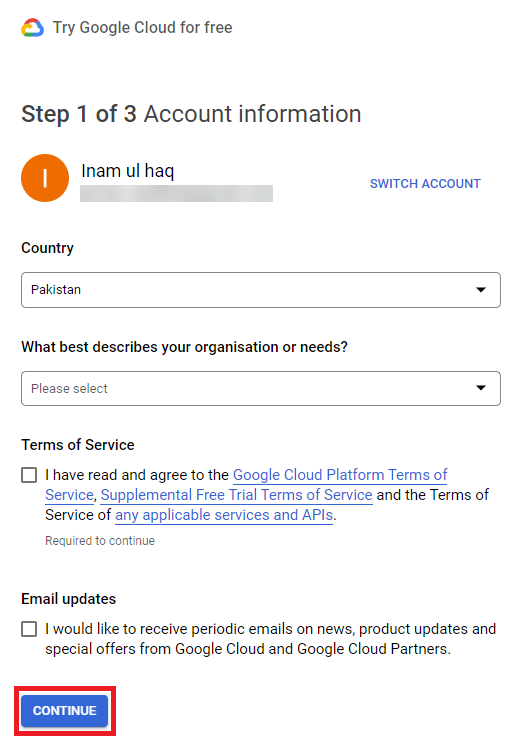Click the orange profile avatar with letter I

pos(45,178)
